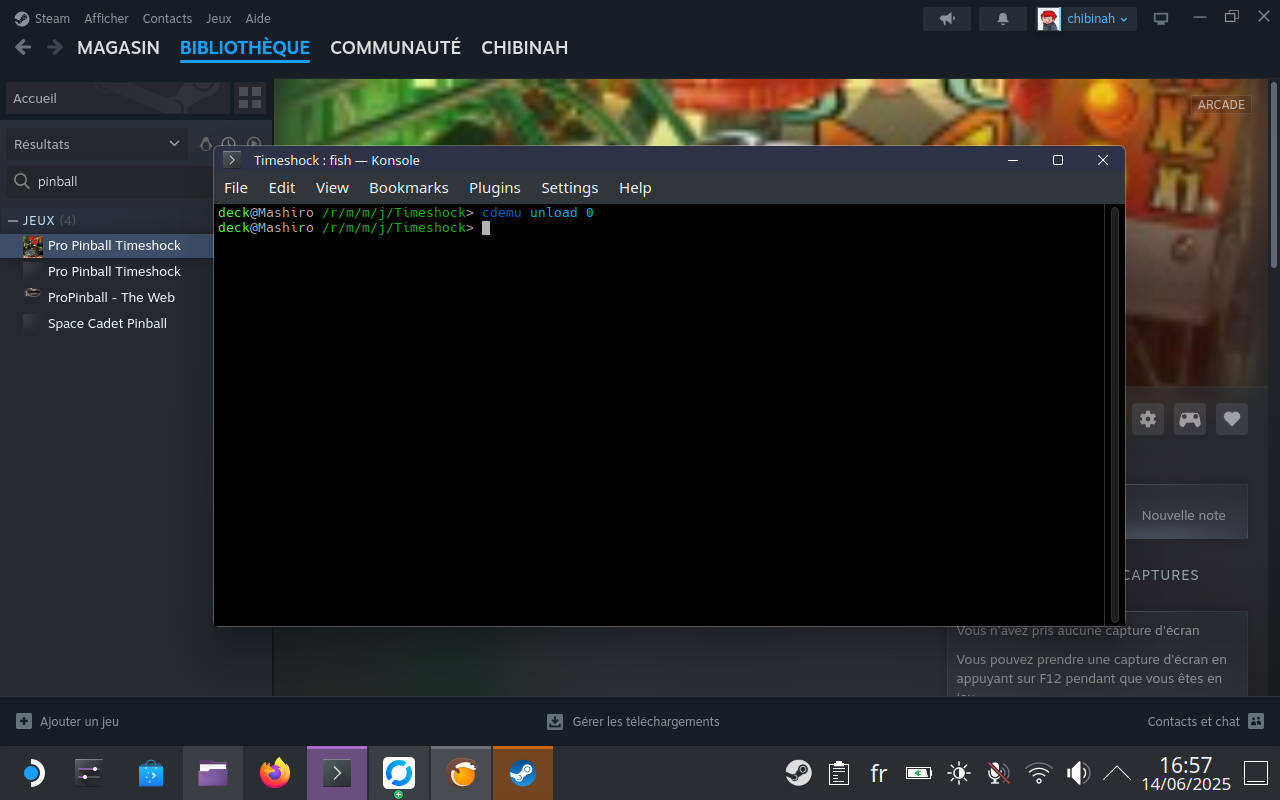This screenshot has width=1280, height=800.
Task: Click the ARCADE tag label
Action: click(1221, 104)
